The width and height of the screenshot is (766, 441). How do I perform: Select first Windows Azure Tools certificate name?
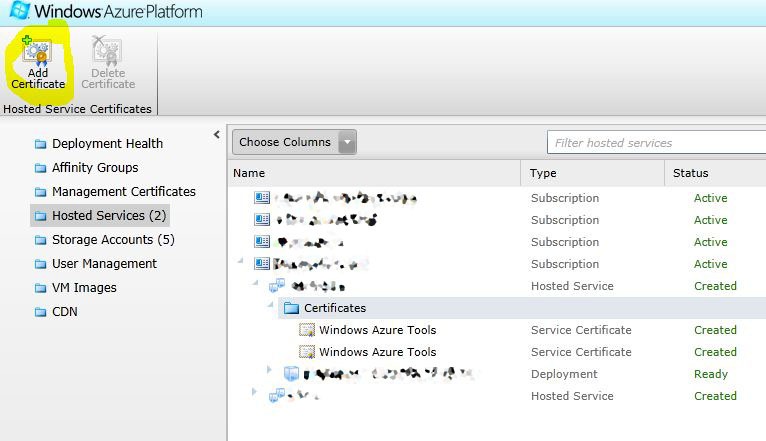pos(378,330)
